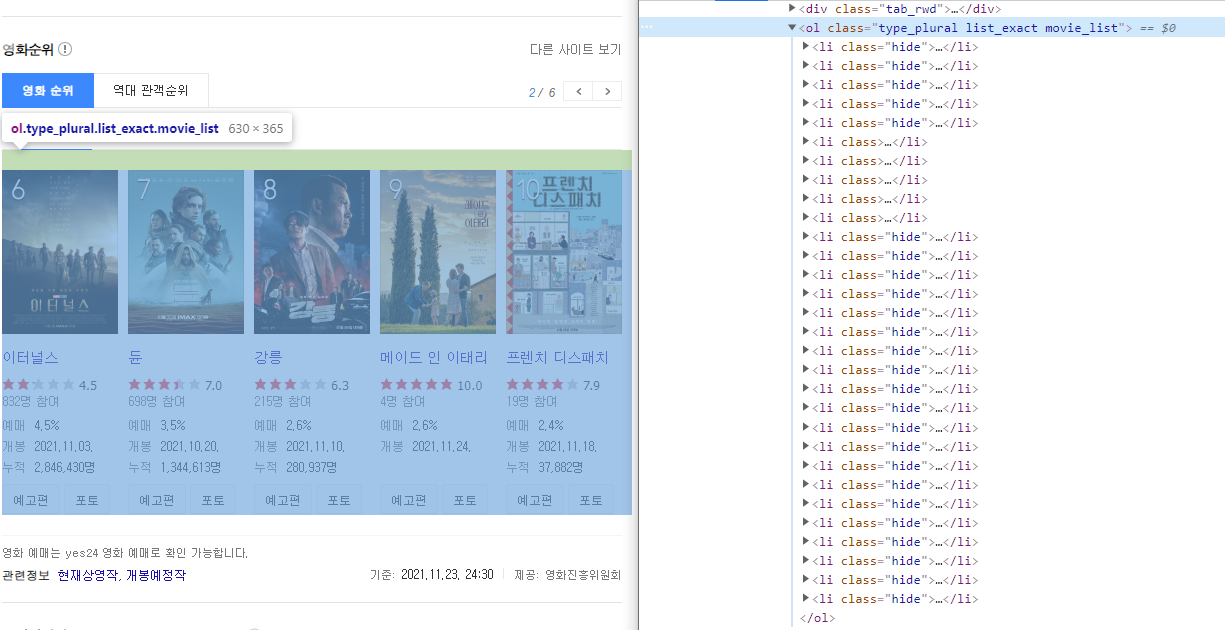Viewport: 1225px width, 630px height.
Task: Open the 현재상영작 related link
Action: (x=88, y=576)
